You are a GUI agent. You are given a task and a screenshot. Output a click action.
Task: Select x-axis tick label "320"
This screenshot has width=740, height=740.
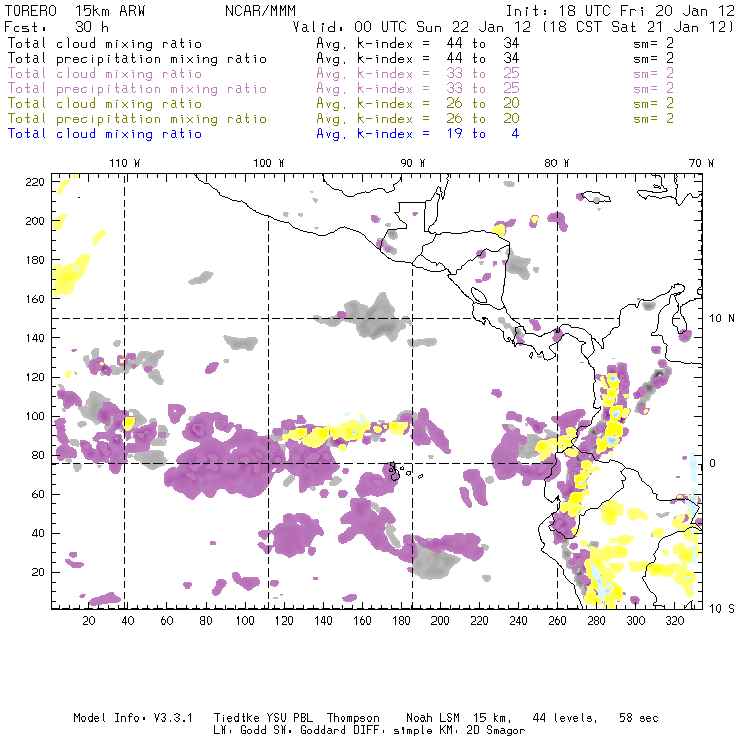point(674,621)
